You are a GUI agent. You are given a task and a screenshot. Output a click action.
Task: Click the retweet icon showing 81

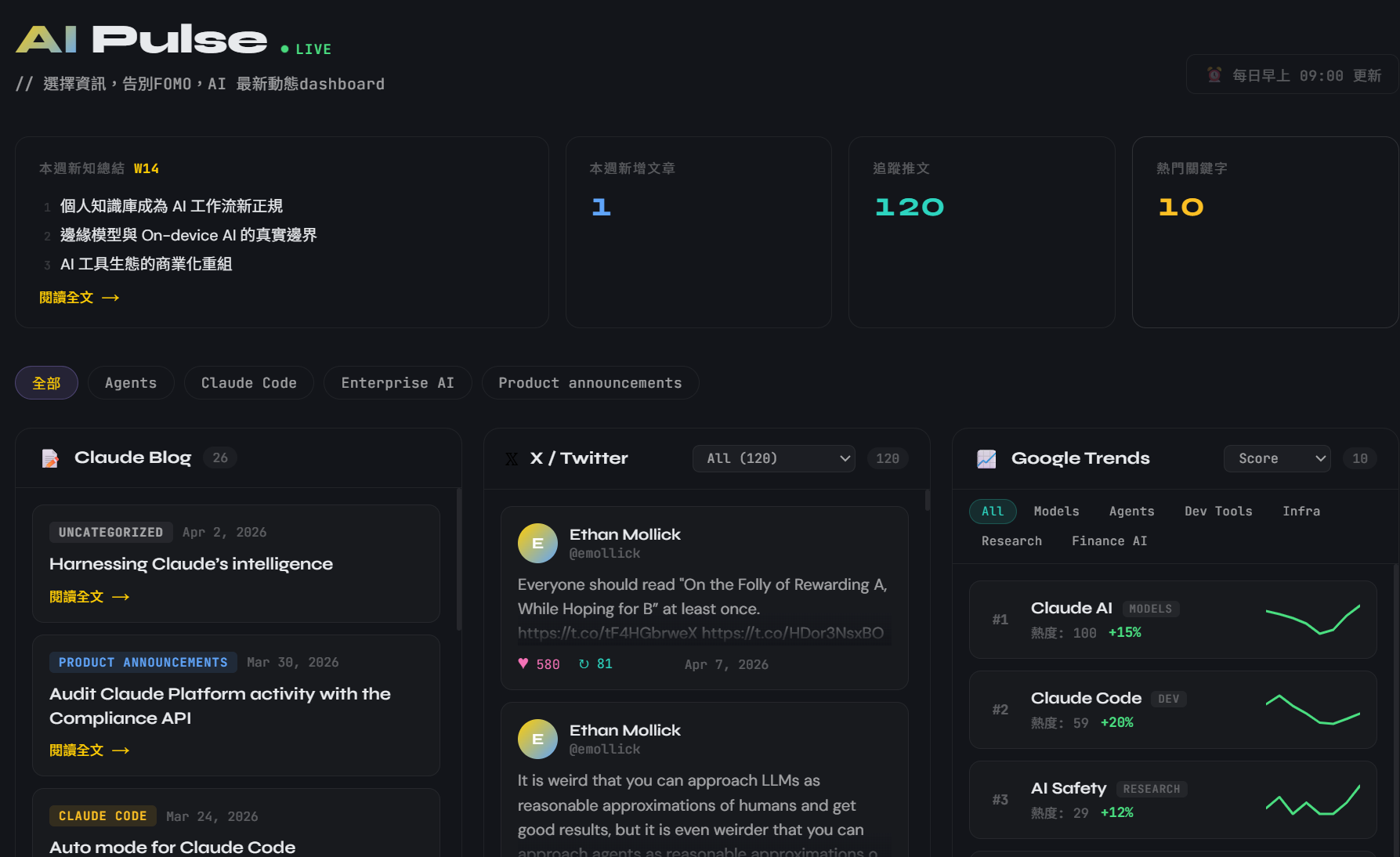584,664
